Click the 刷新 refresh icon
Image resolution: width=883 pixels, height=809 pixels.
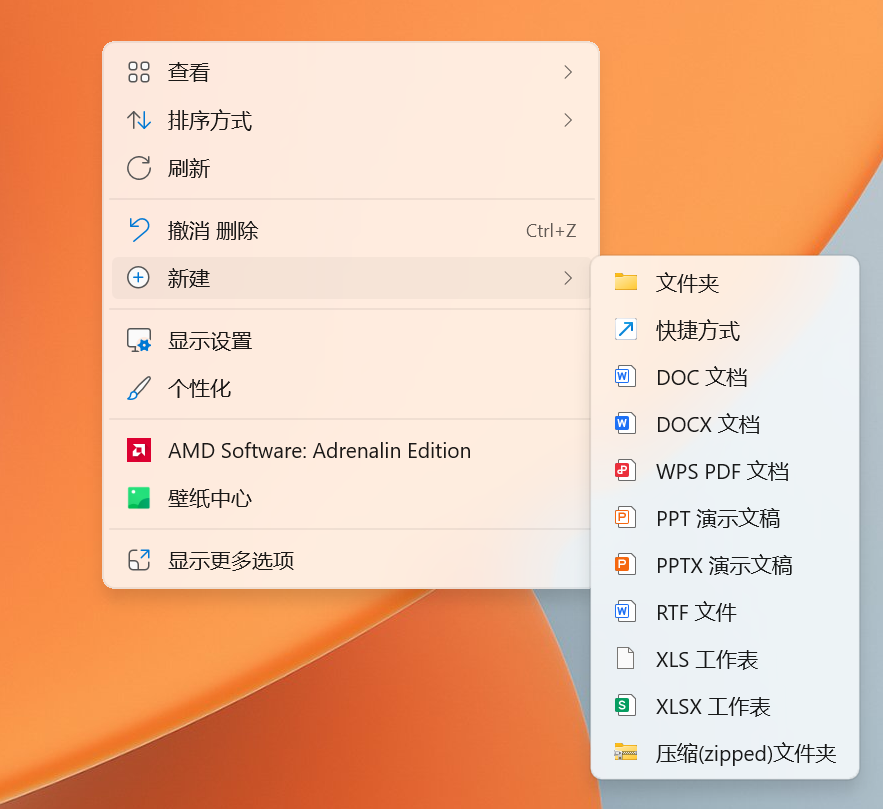pyautogui.click(x=139, y=168)
